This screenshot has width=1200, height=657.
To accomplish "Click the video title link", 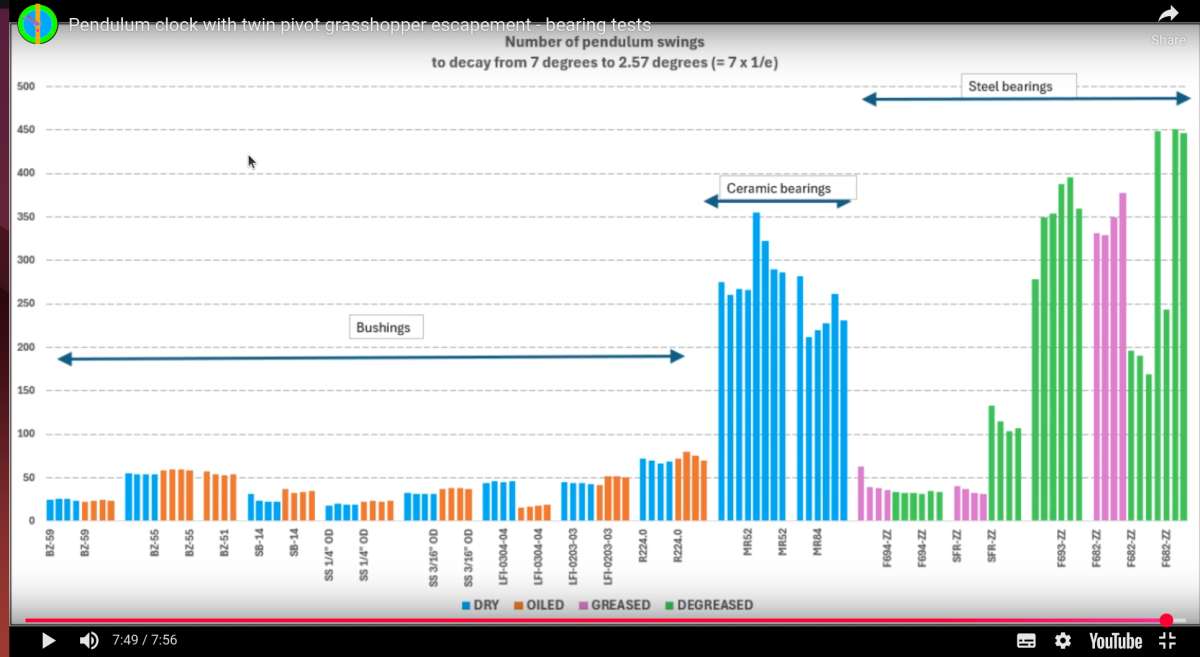I will coord(360,23).
